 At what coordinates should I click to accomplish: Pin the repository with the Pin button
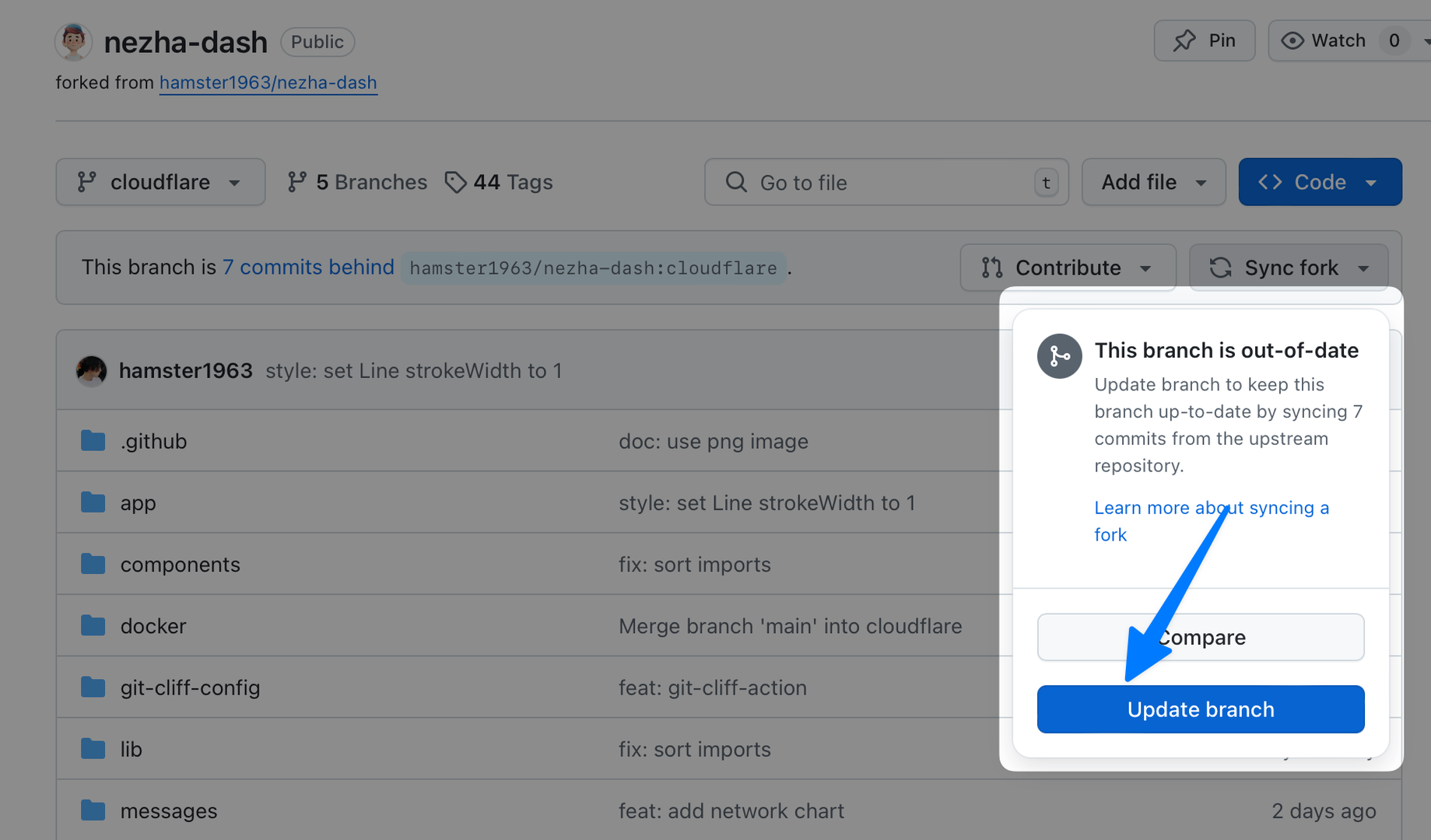click(x=1204, y=40)
